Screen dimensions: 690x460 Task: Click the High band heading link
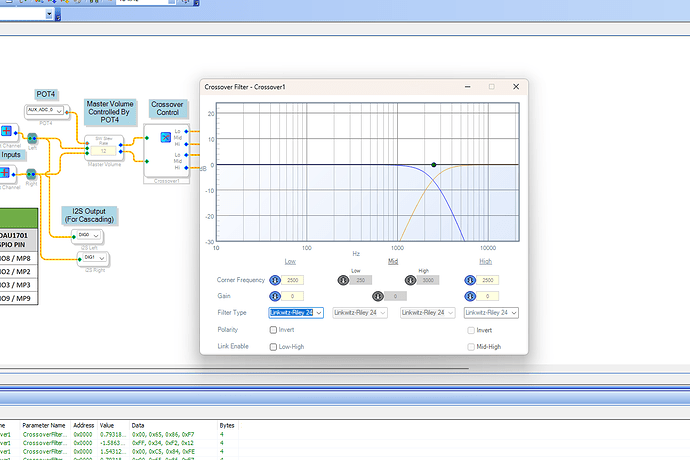click(486, 261)
